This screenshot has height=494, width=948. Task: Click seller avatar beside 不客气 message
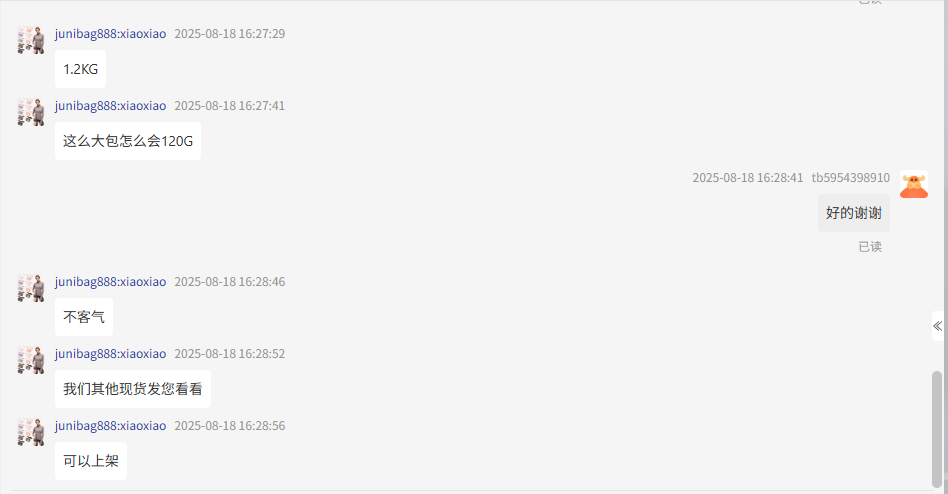tap(31, 288)
